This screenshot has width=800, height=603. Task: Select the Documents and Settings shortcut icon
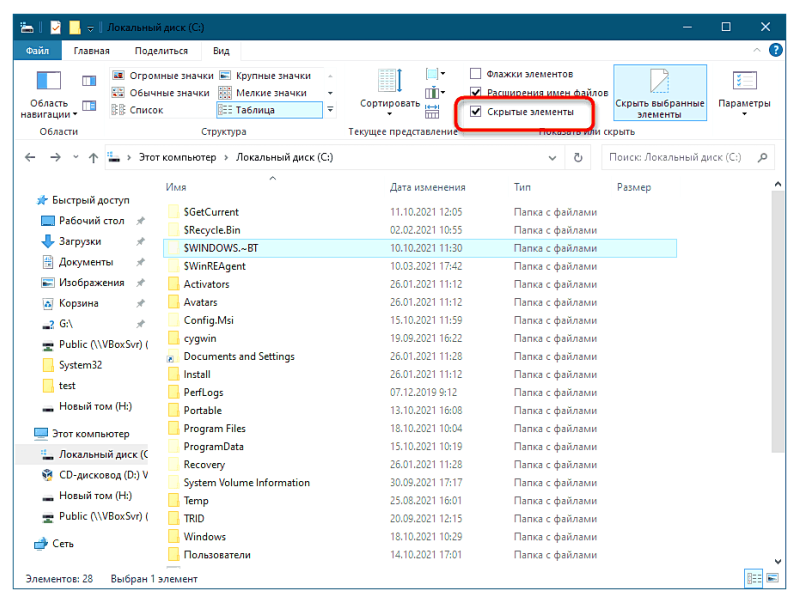tap(173, 357)
